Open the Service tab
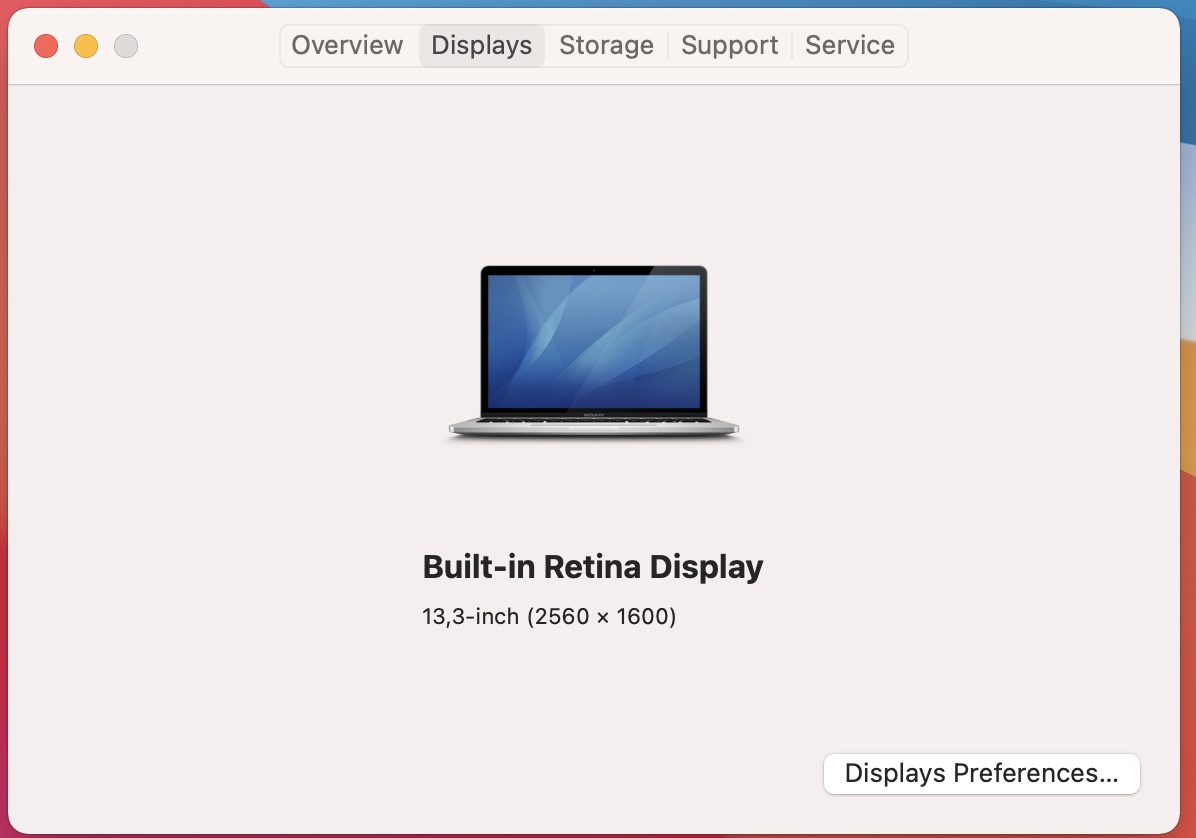1196x838 pixels. point(849,45)
